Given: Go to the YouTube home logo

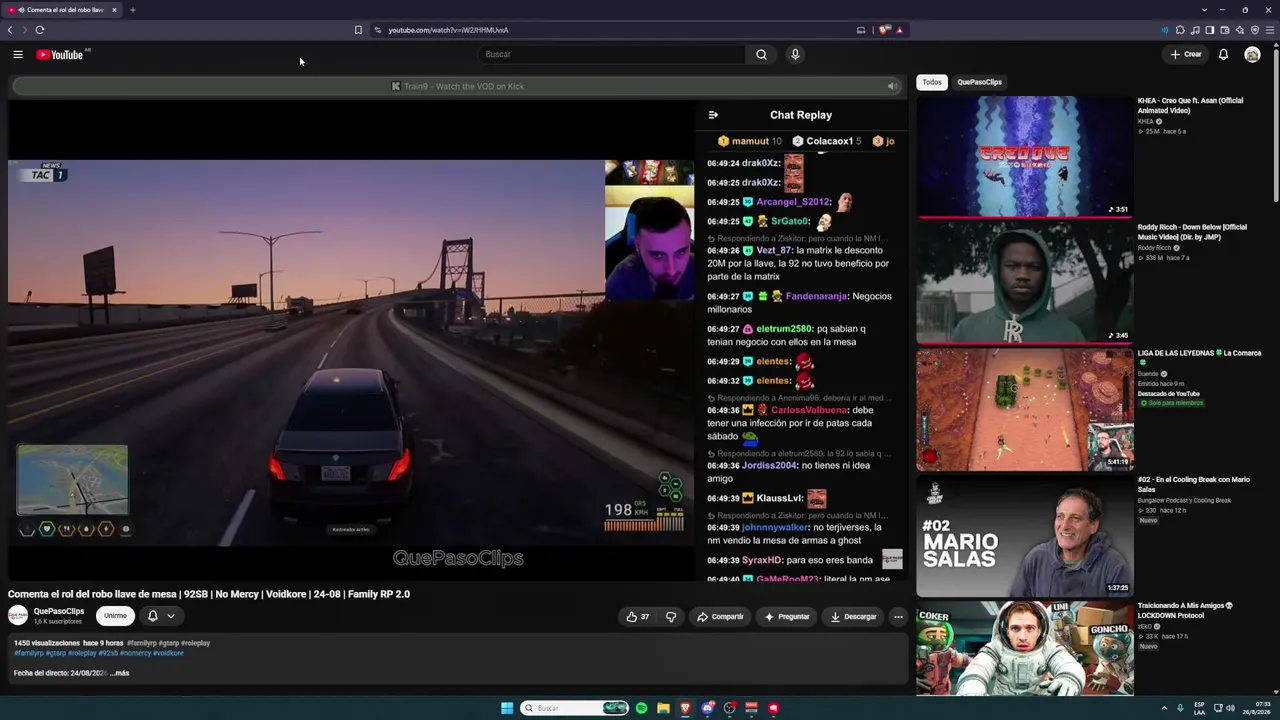Looking at the screenshot, I should pos(62,55).
